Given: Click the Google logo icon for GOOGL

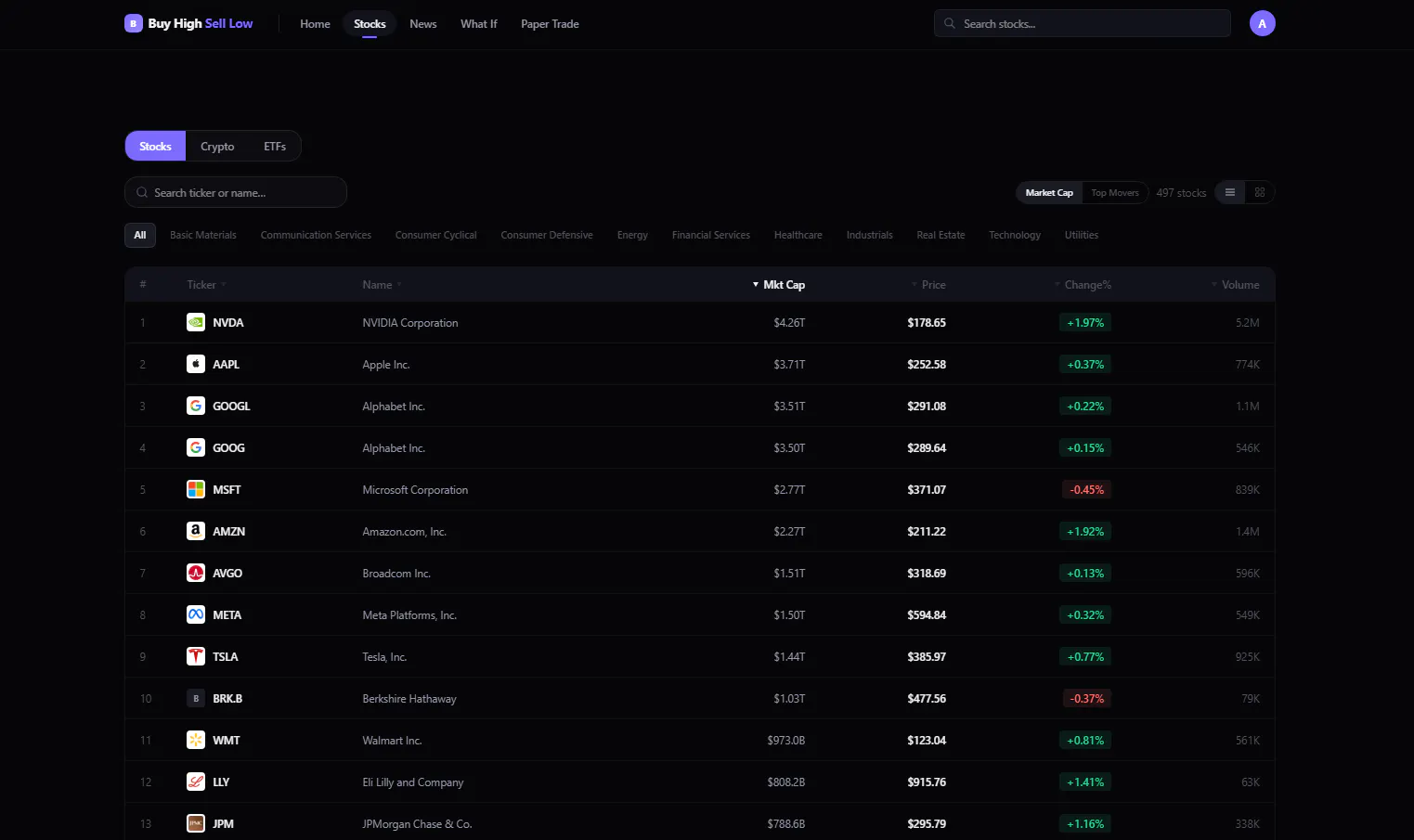Looking at the screenshot, I should click(x=196, y=406).
